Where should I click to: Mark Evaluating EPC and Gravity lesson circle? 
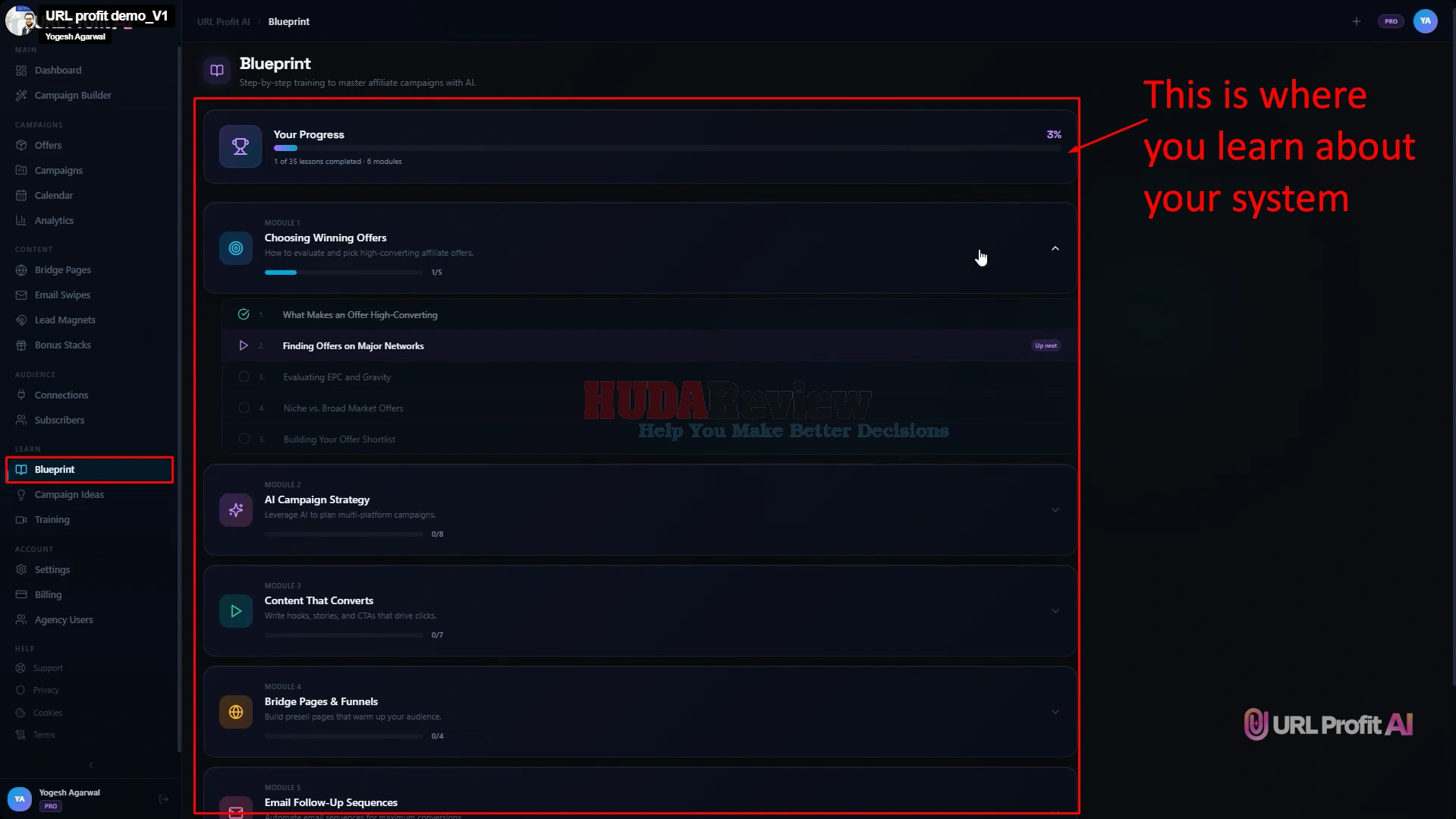244,376
